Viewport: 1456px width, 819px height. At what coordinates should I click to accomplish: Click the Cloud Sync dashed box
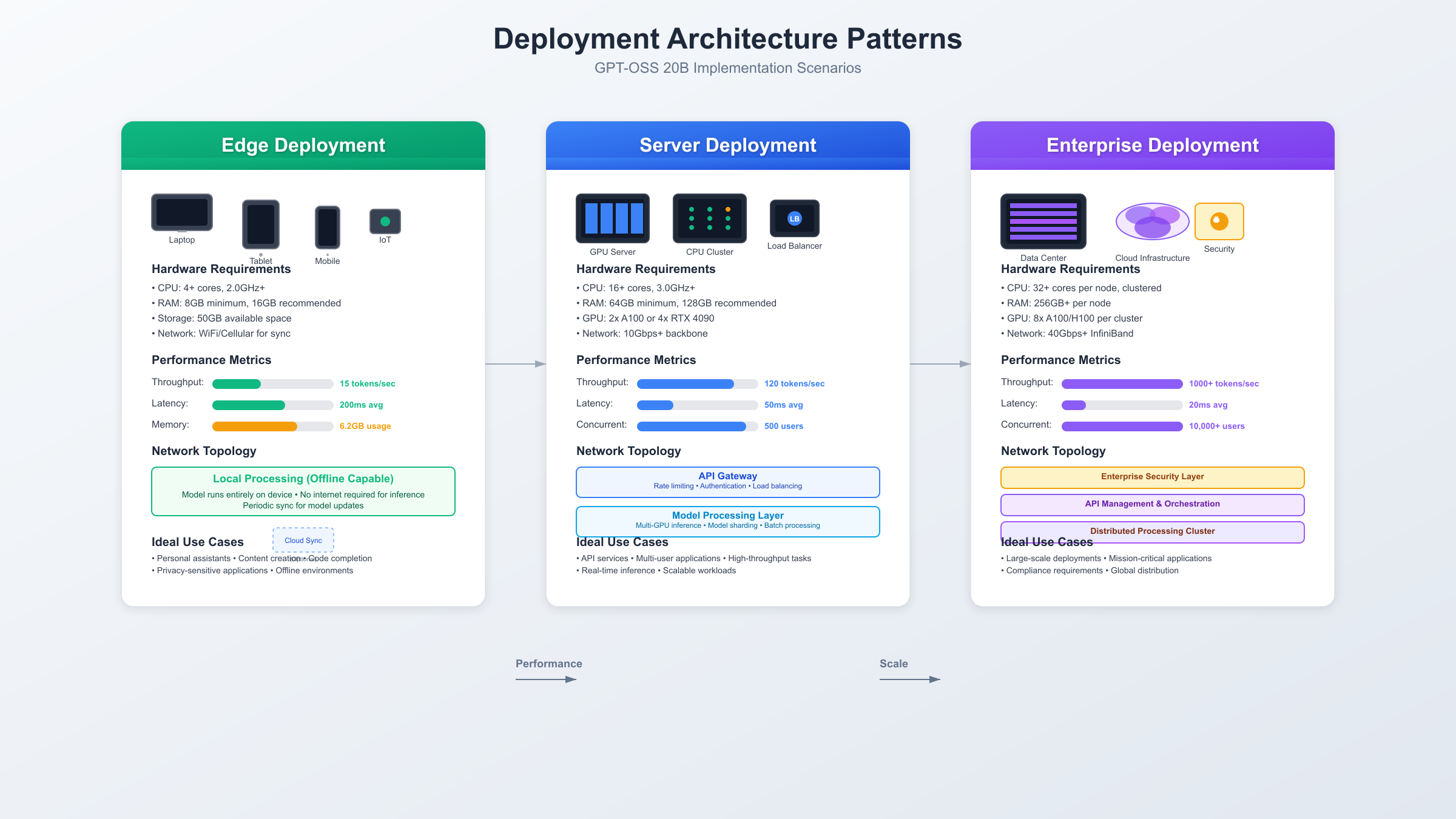point(303,540)
